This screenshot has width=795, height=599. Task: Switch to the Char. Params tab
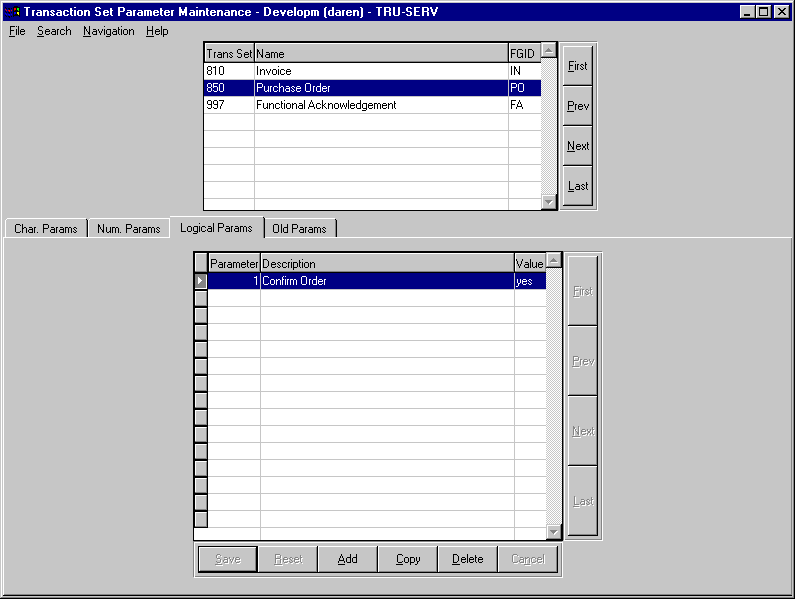pyautogui.click(x=46, y=229)
